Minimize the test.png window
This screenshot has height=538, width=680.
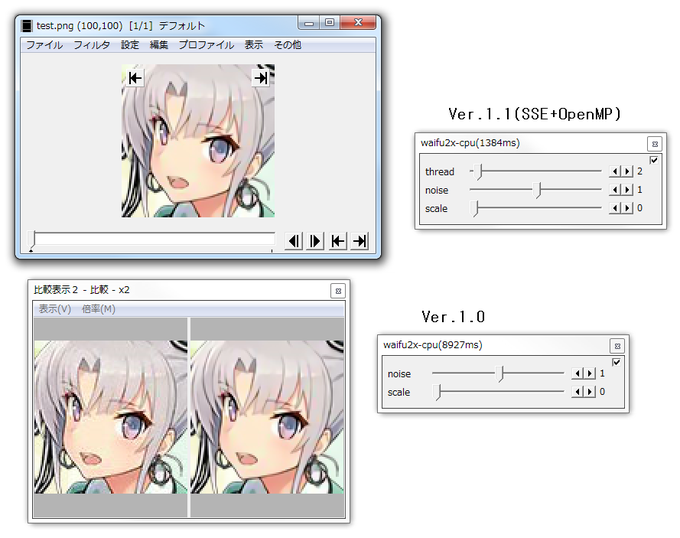[x=309, y=23]
